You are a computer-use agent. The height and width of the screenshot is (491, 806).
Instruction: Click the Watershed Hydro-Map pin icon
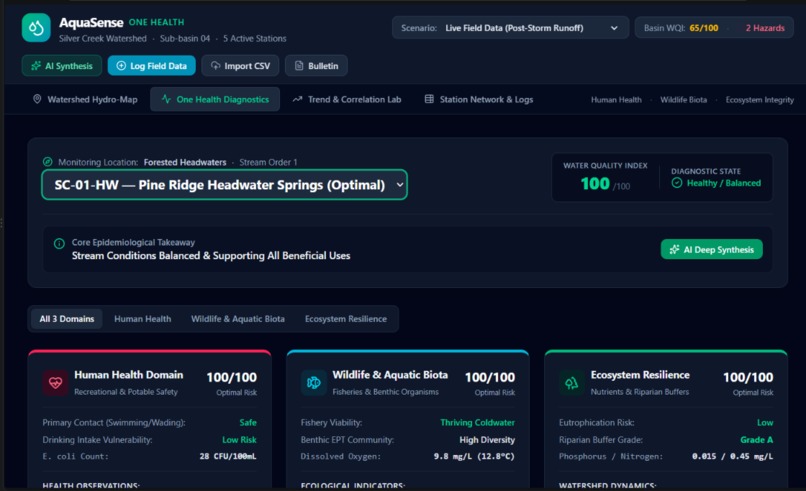[x=37, y=99]
